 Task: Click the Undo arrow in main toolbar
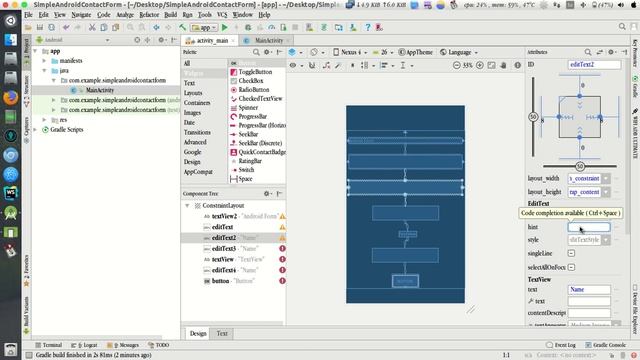point(66,27)
